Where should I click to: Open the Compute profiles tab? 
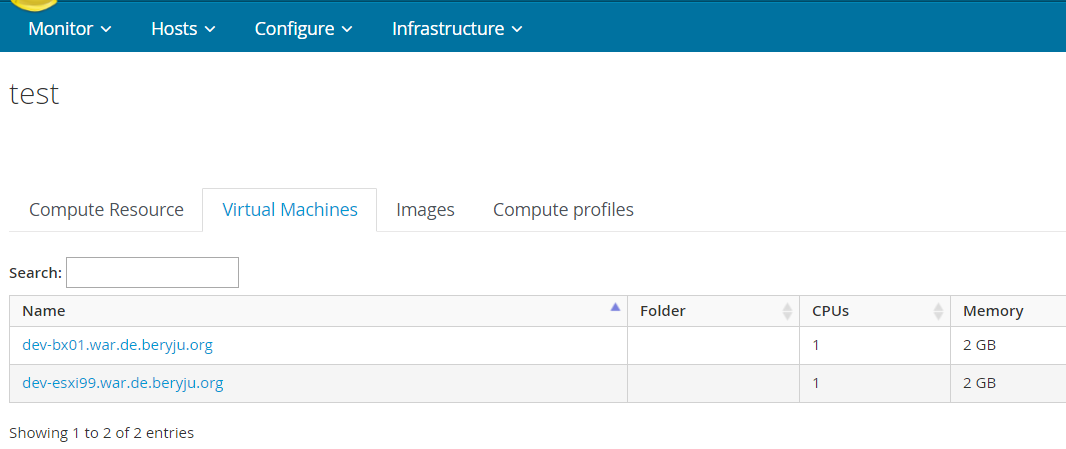coord(563,210)
